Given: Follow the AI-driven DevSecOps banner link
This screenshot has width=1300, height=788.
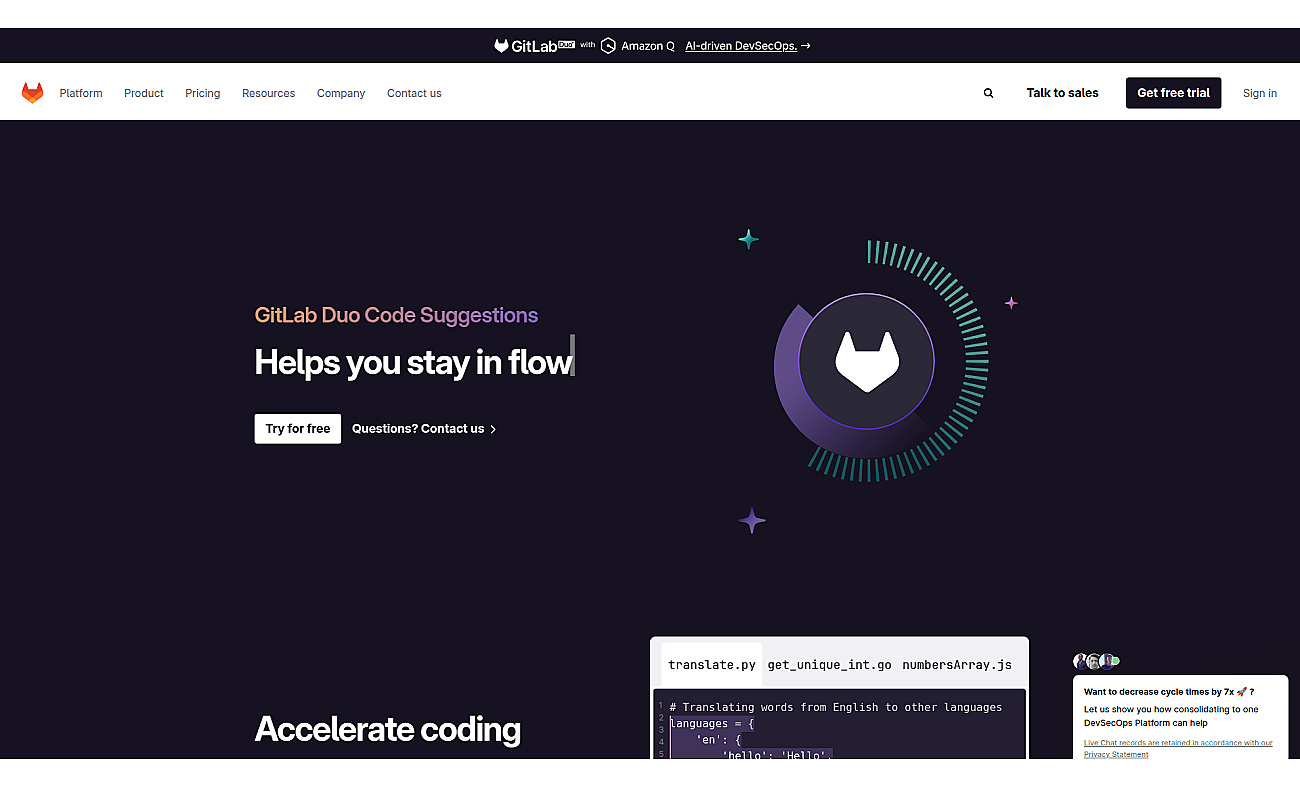Looking at the screenshot, I should 748,46.
